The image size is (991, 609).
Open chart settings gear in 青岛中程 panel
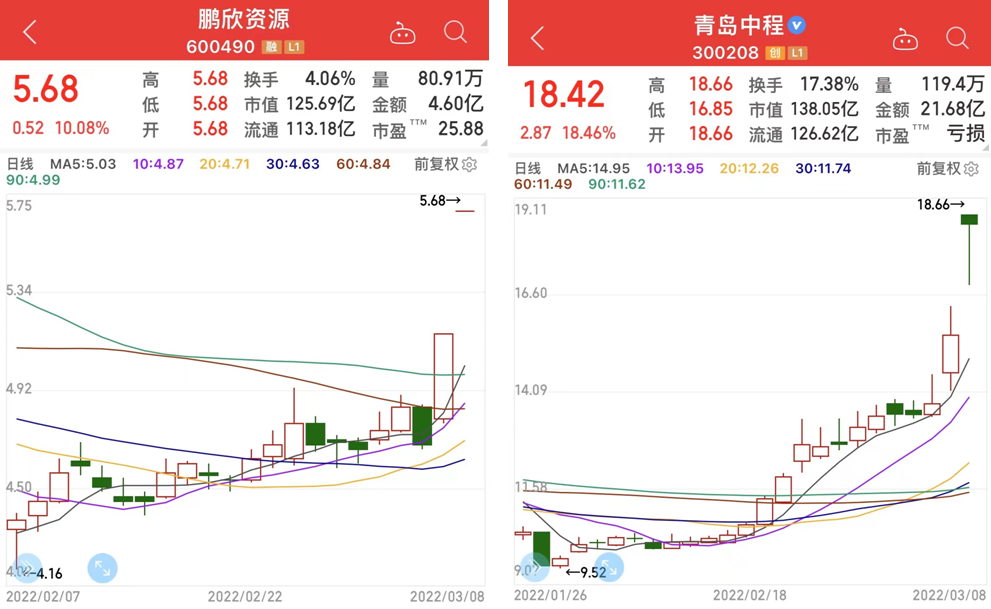tap(971, 169)
